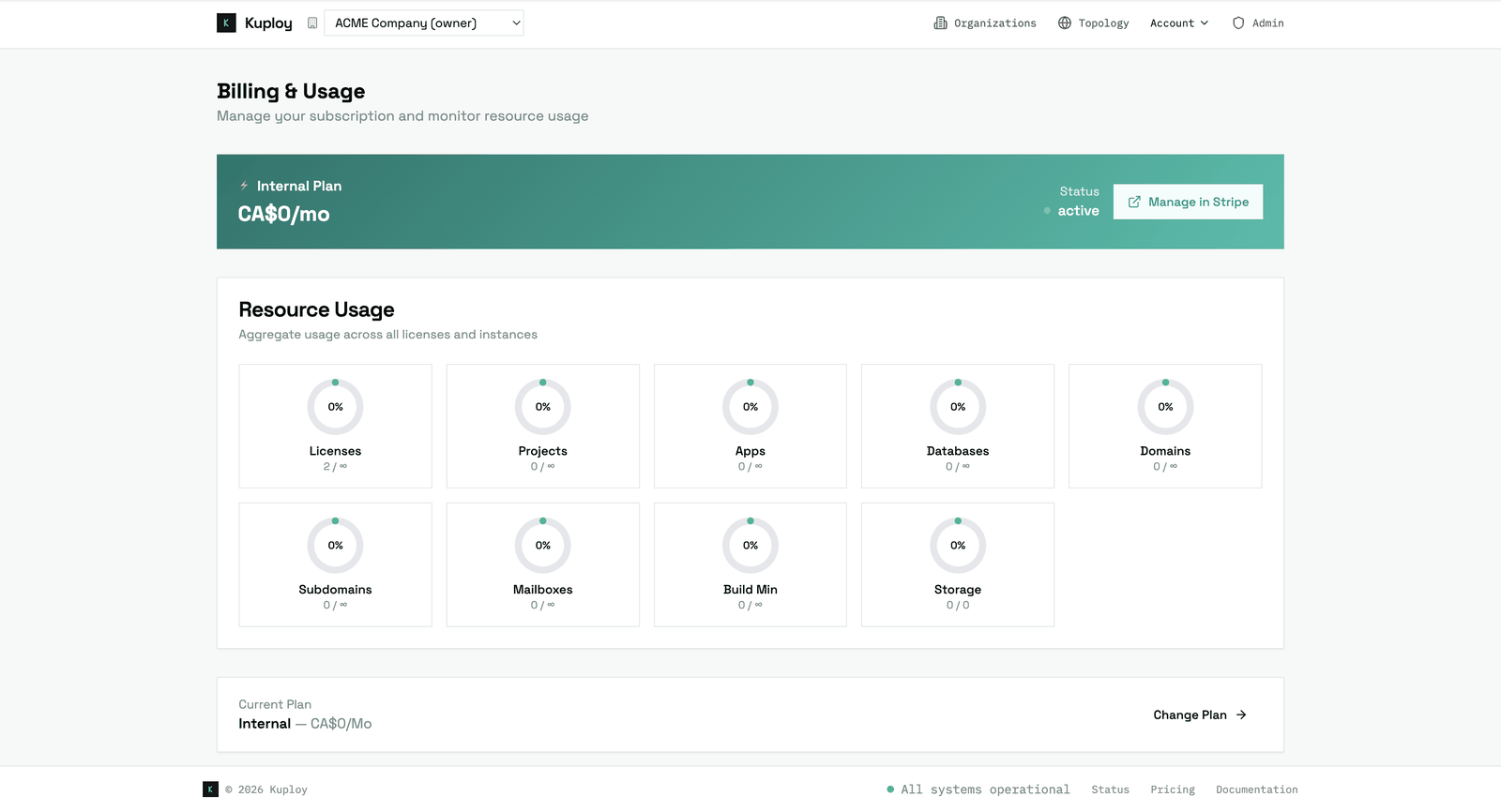Click the Admin shield icon

point(1238,23)
